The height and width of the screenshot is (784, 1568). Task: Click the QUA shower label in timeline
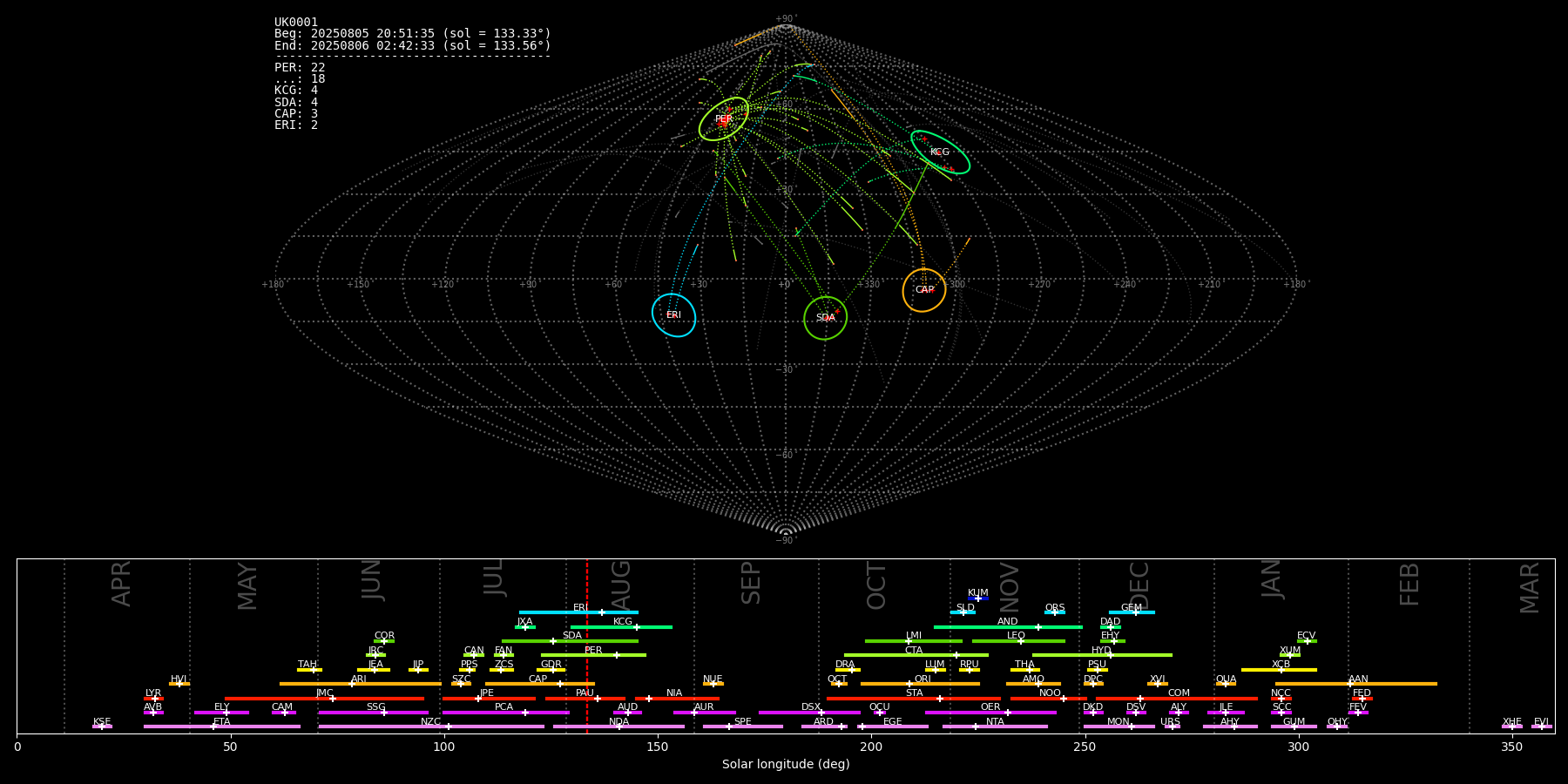click(1226, 679)
